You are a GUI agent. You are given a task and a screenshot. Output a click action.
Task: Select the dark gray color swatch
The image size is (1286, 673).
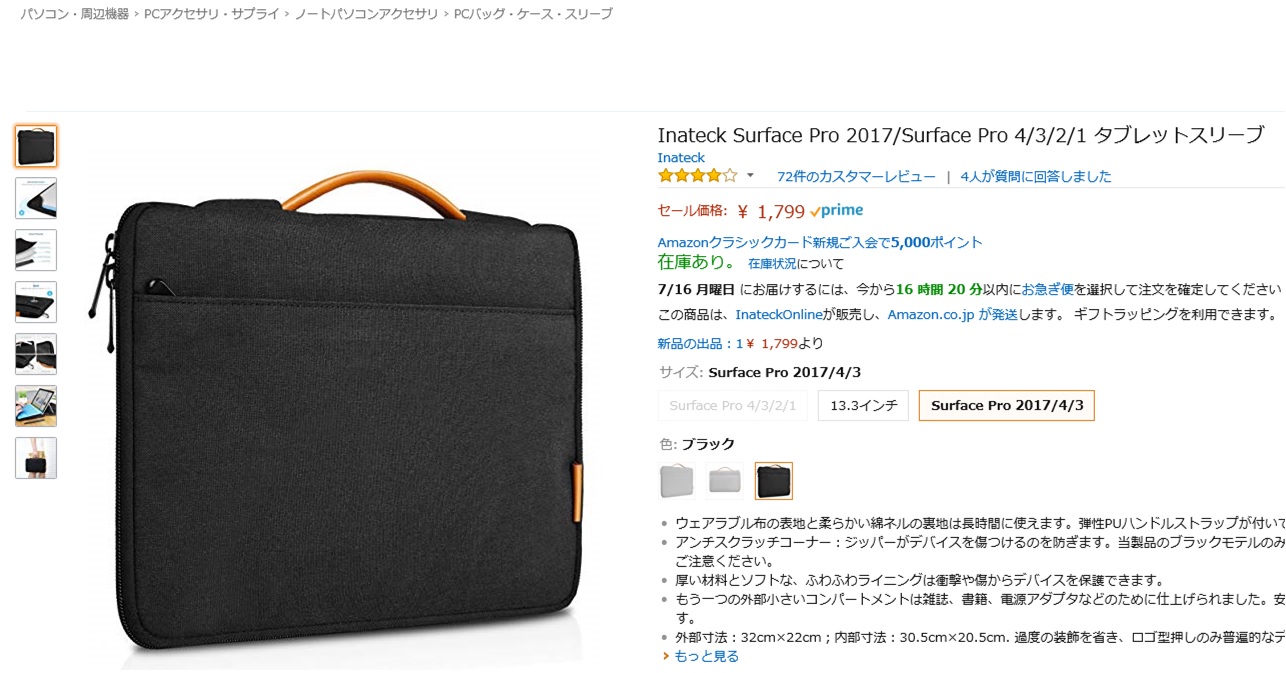[x=677, y=481]
